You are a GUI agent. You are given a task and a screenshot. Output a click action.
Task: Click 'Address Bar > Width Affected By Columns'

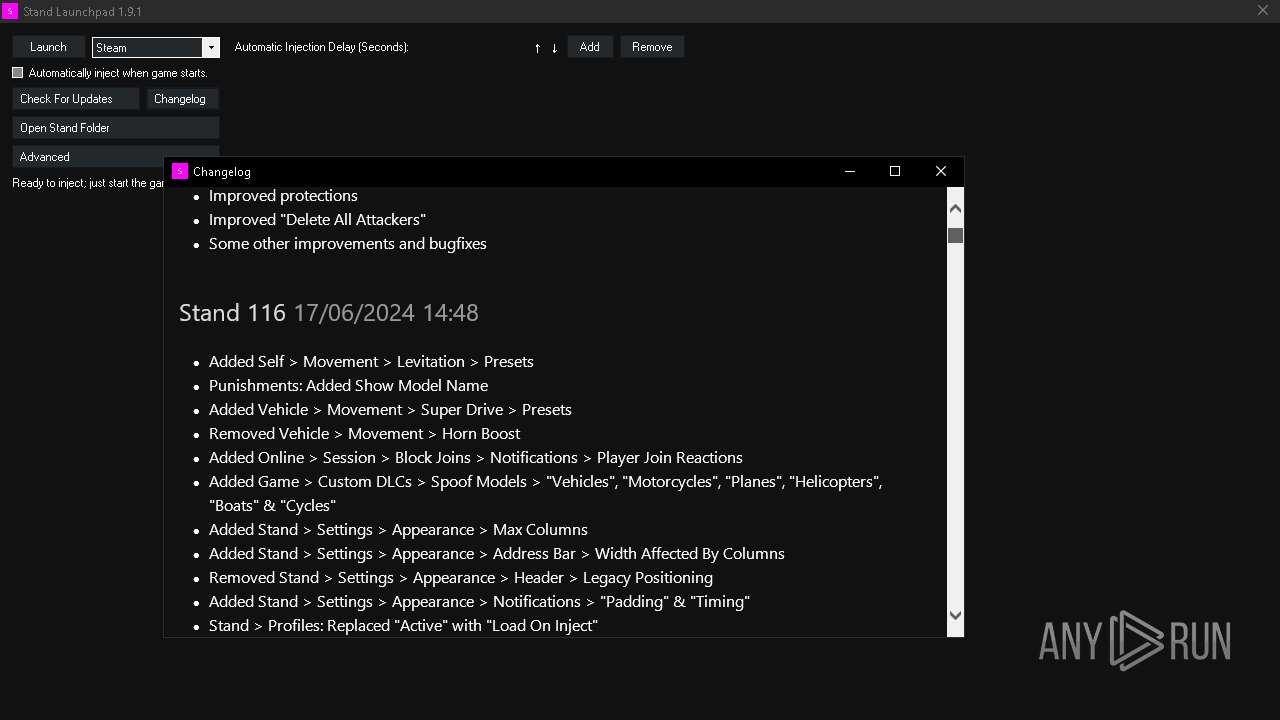click(x=497, y=554)
